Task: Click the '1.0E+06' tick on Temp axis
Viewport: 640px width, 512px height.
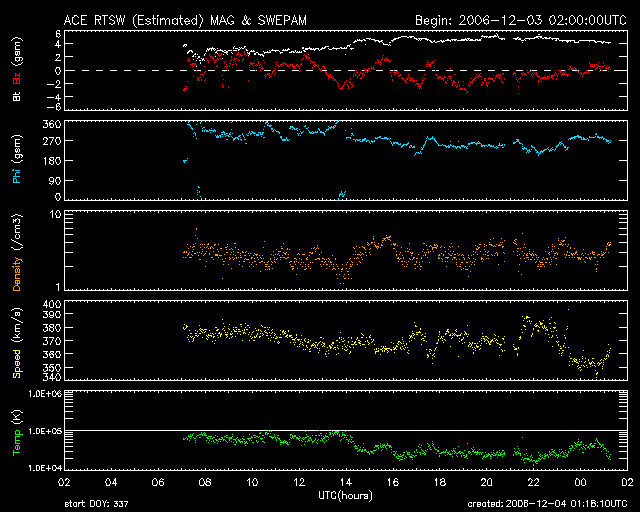Action: (x=45, y=394)
